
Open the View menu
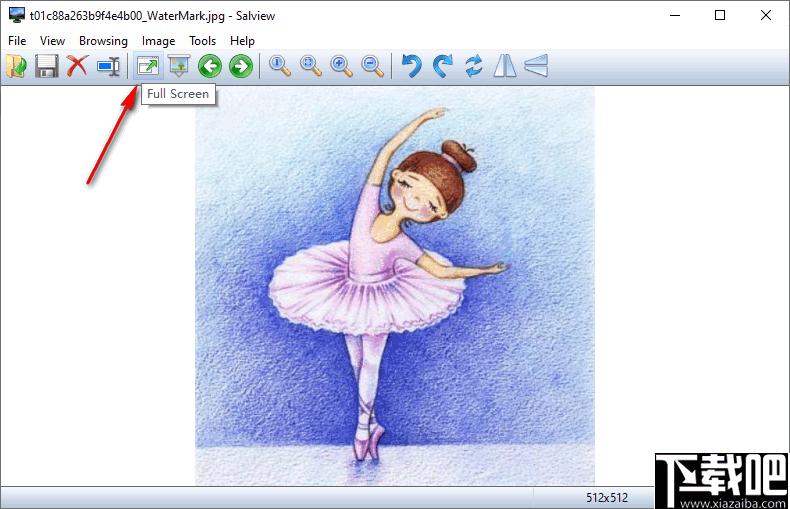pyautogui.click(x=52, y=41)
